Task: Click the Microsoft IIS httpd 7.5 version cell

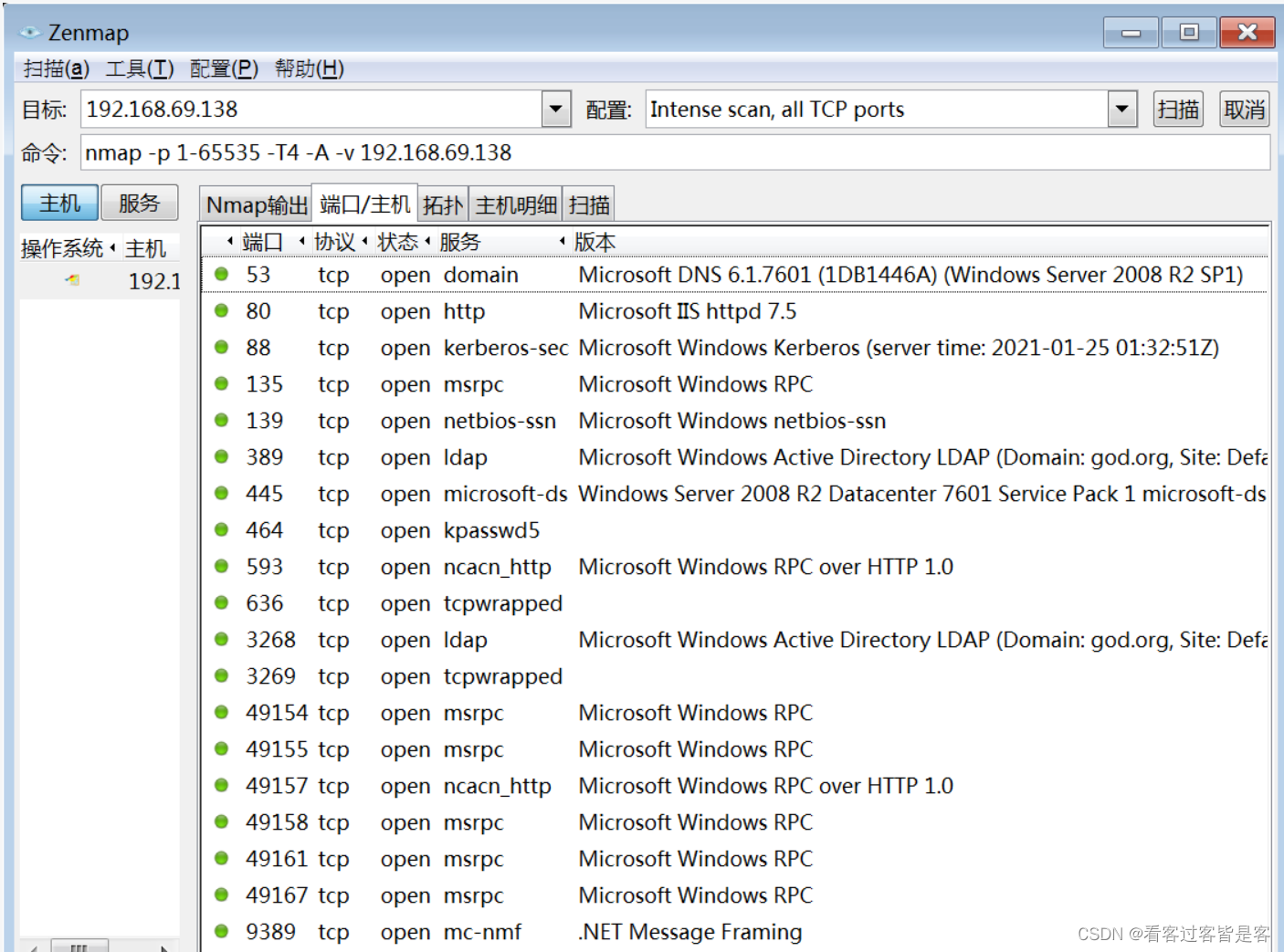Action: [688, 311]
